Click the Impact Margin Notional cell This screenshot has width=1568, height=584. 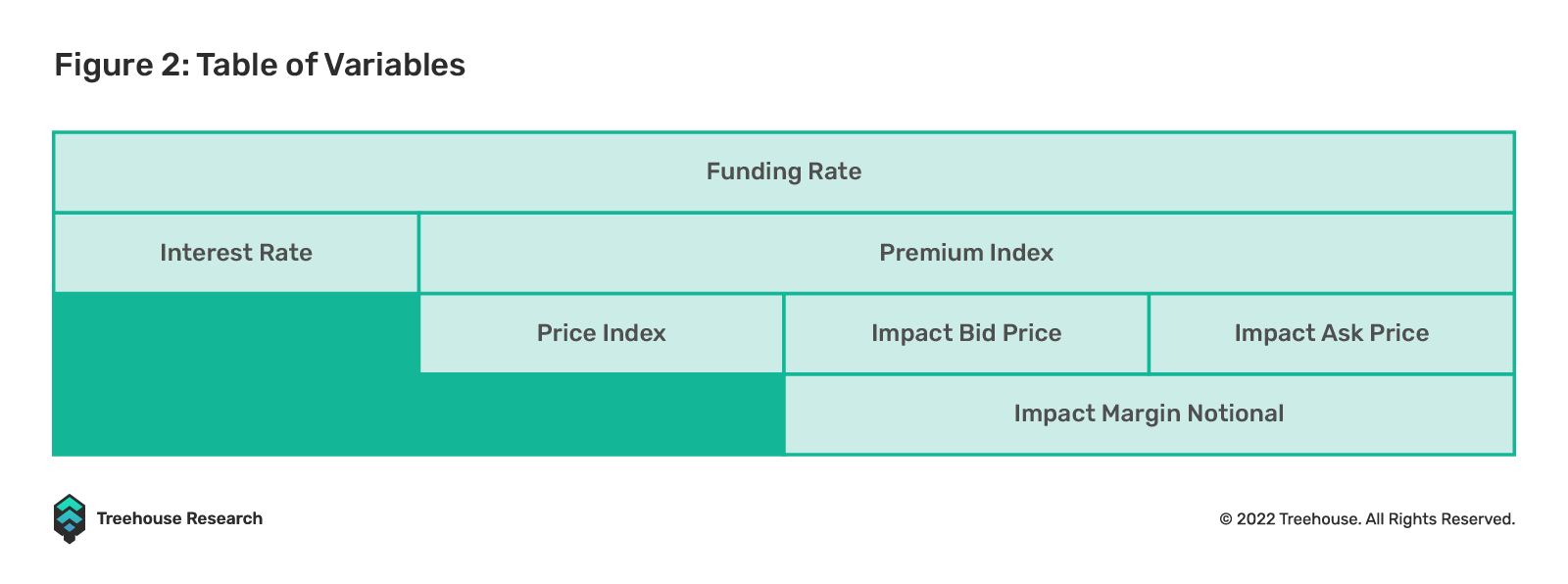(x=1150, y=414)
